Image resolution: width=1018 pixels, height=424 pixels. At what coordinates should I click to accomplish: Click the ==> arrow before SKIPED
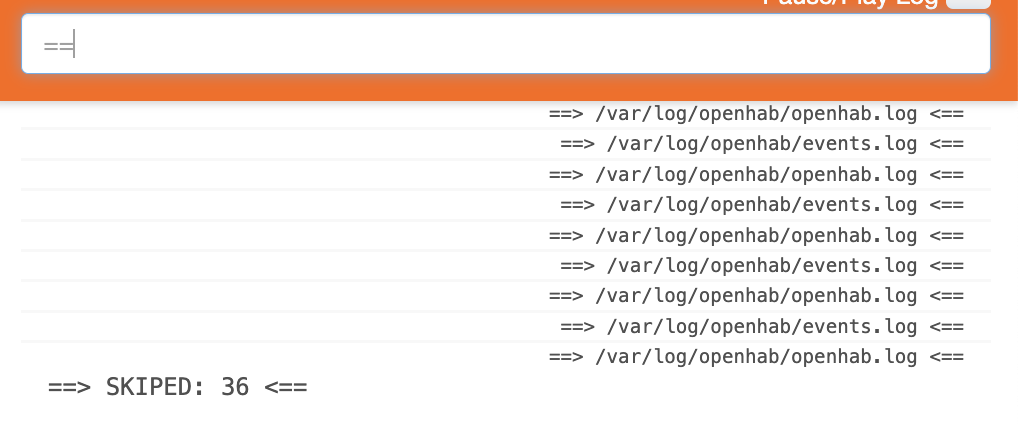[x=69, y=388]
